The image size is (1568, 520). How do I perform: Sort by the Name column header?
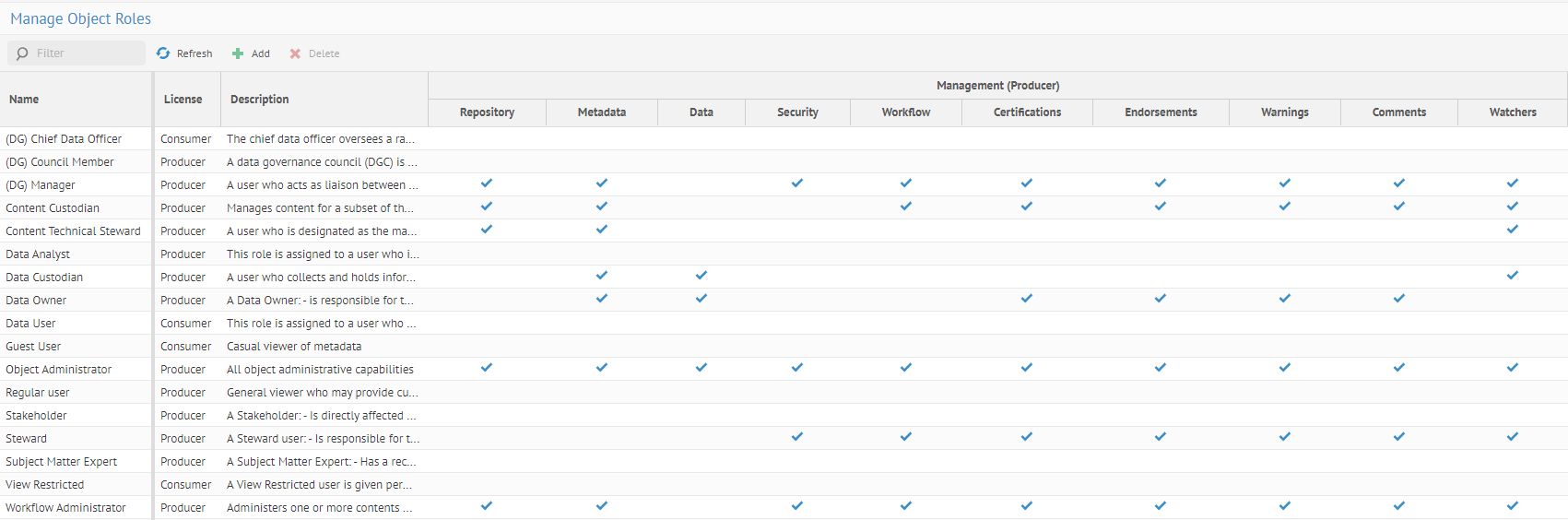[x=24, y=100]
